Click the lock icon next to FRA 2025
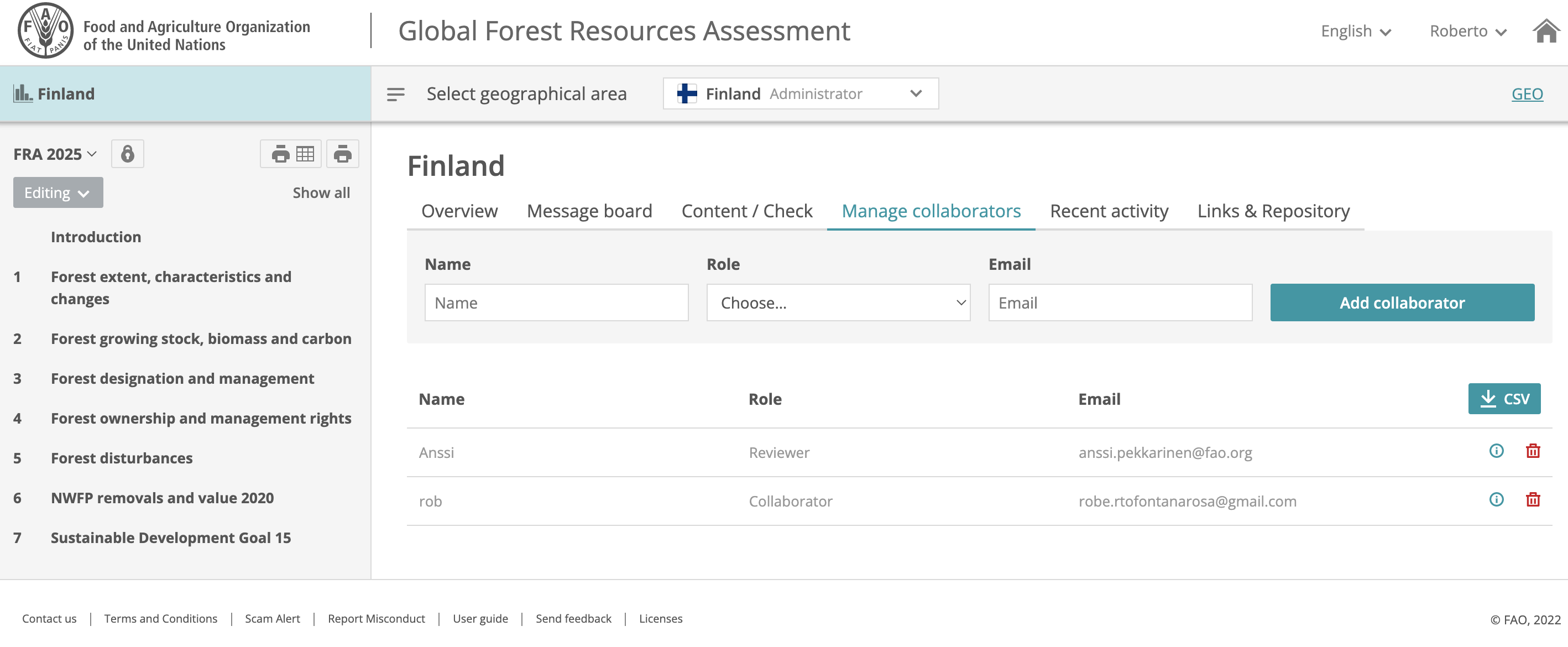This screenshot has height=647, width=1568. (x=127, y=153)
